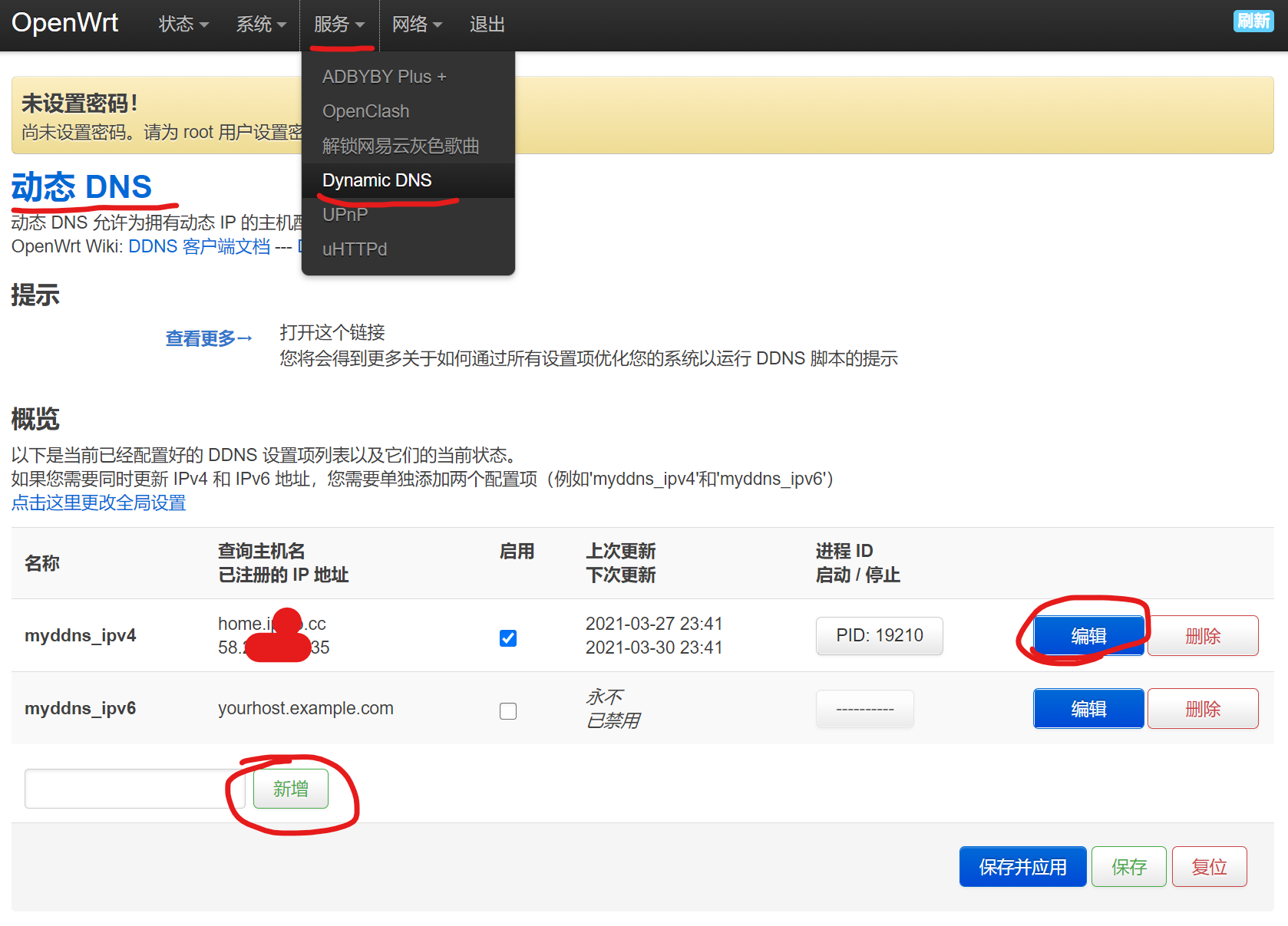Viewport: 1288px width, 926px height.
Task: Focus the new DDNS name input field
Action: click(135, 789)
